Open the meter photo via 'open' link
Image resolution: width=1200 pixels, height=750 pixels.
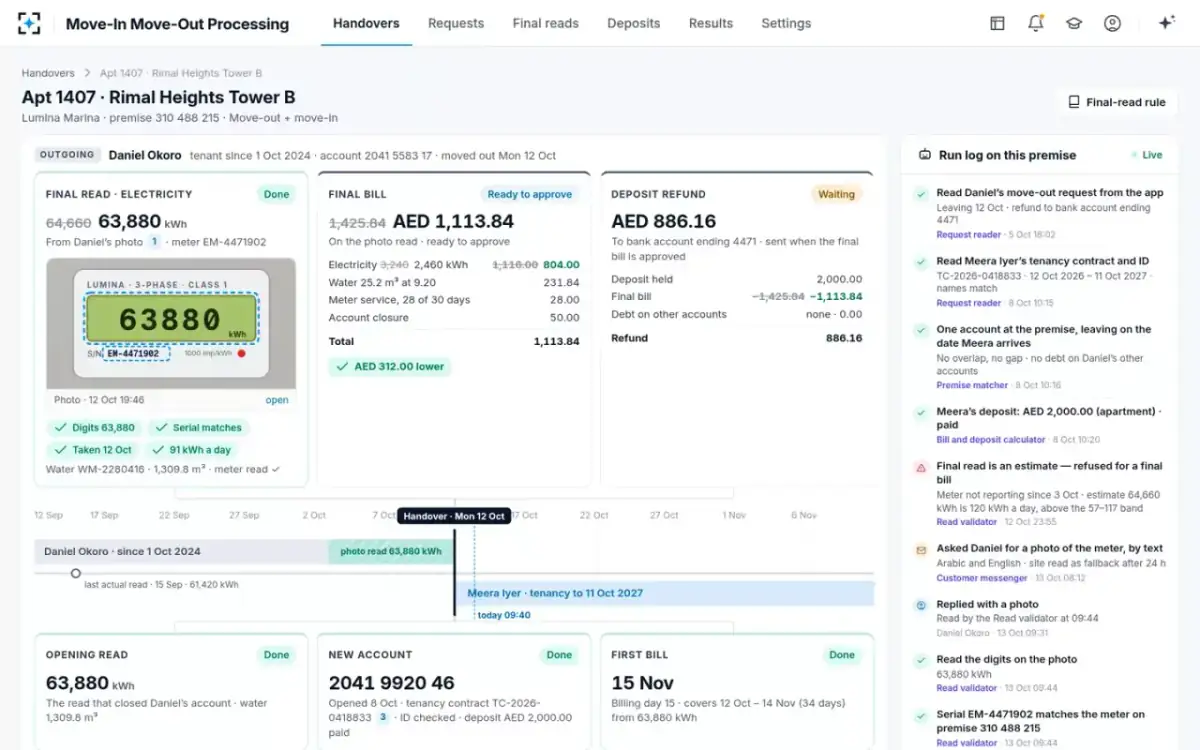tap(277, 400)
